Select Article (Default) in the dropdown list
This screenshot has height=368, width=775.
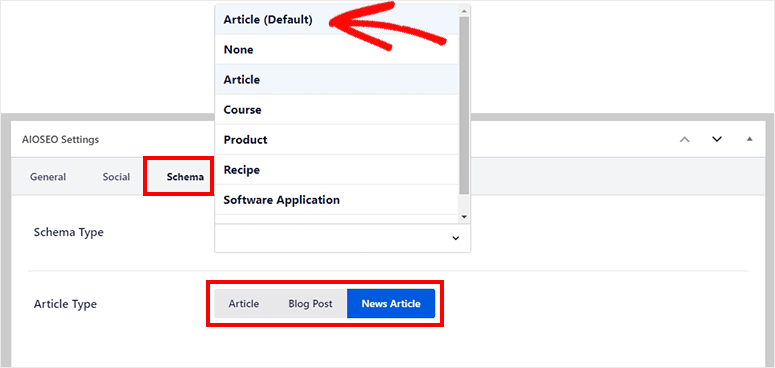pos(337,20)
